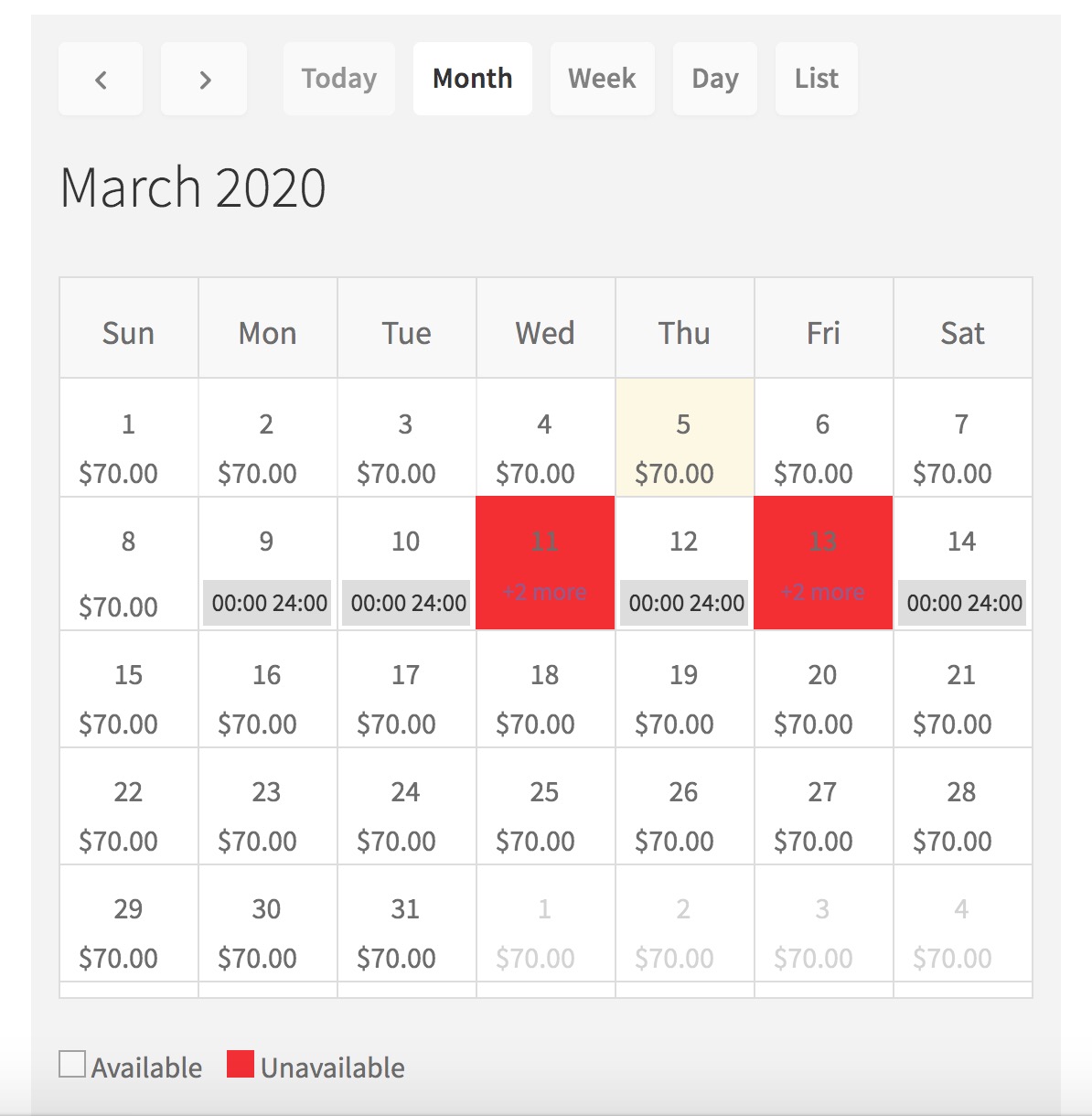Switch to Month view tab

472,80
